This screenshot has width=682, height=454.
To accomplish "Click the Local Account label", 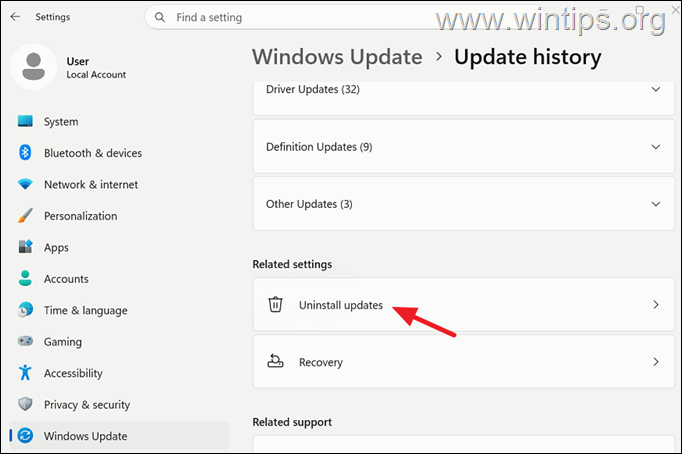I will point(96,75).
